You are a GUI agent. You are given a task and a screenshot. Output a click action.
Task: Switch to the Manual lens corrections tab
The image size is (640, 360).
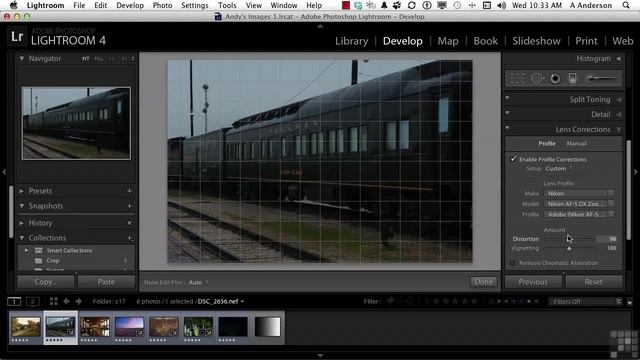coord(576,144)
